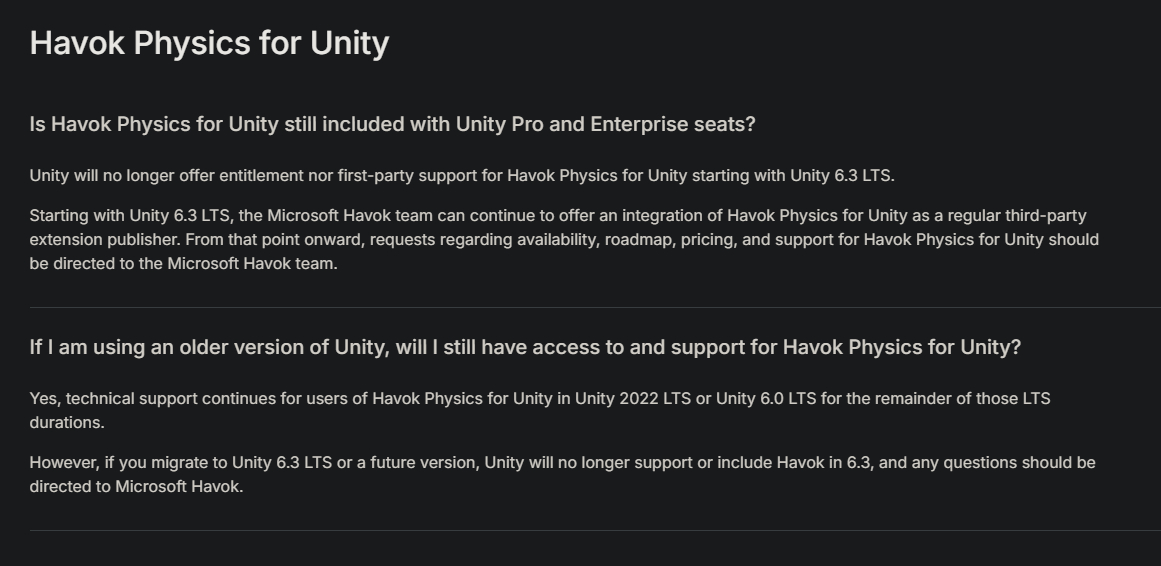Click the word "availability" in the paragraph
The width and height of the screenshot is (1161, 566).
pos(558,240)
